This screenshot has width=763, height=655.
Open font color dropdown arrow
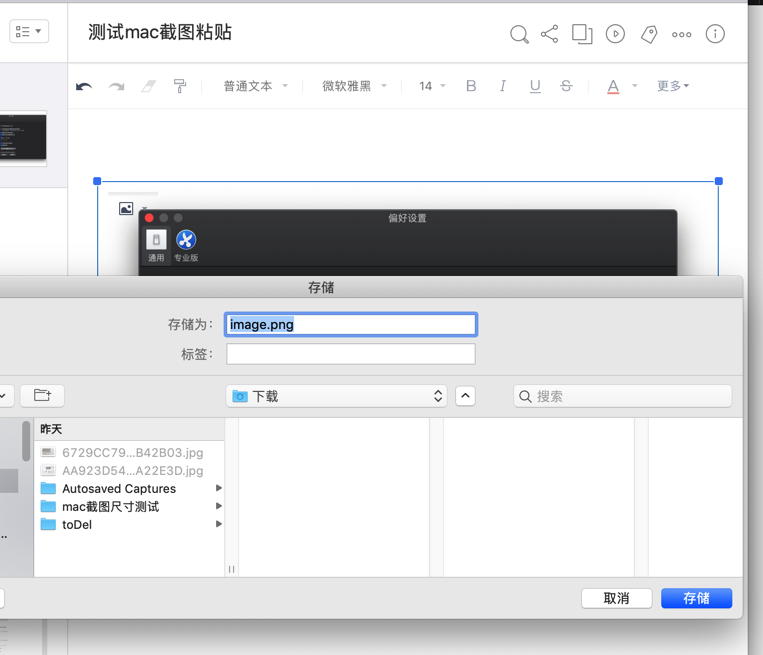pos(635,86)
